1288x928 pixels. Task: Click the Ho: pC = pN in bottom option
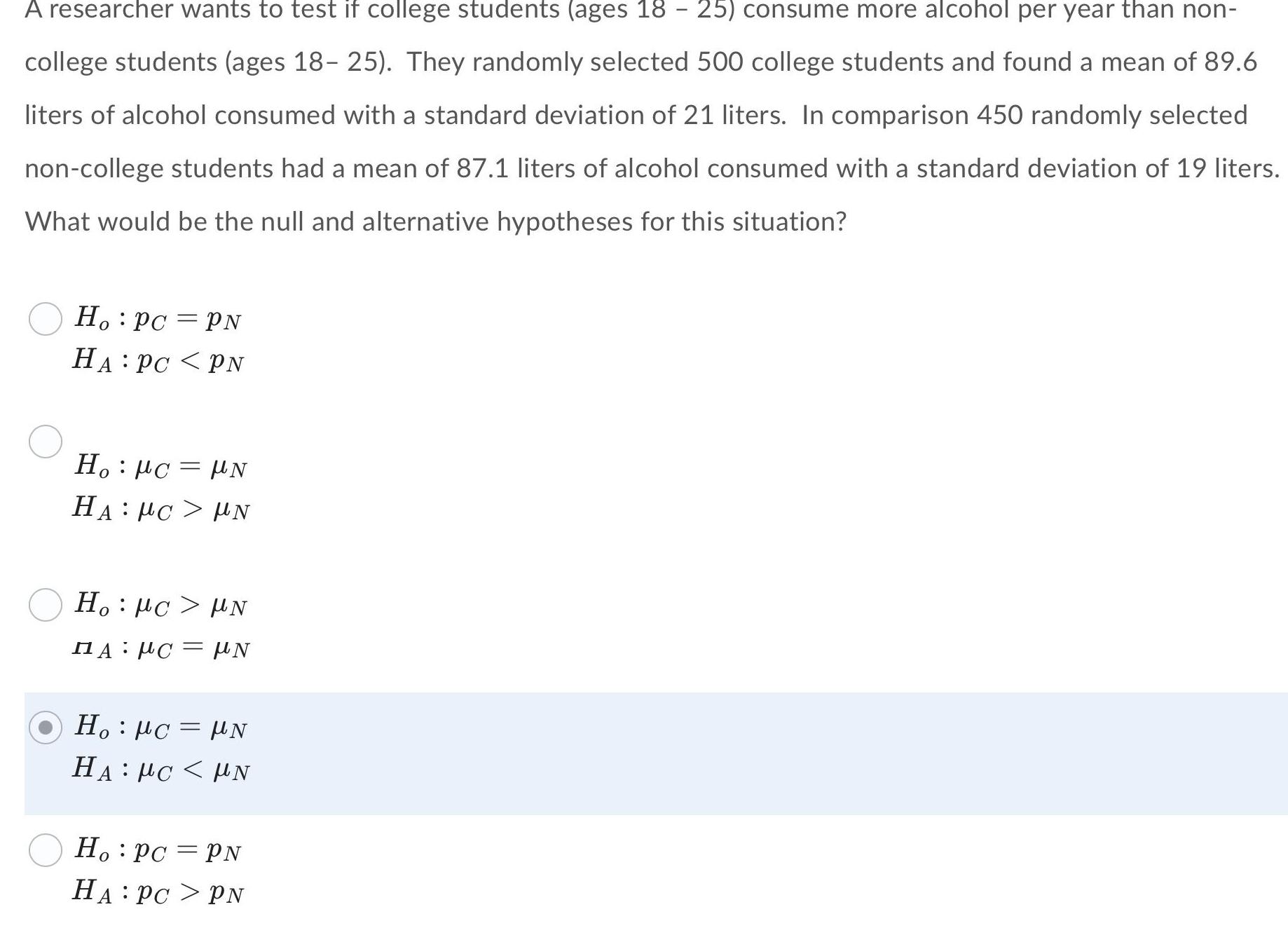[x=158, y=849]
